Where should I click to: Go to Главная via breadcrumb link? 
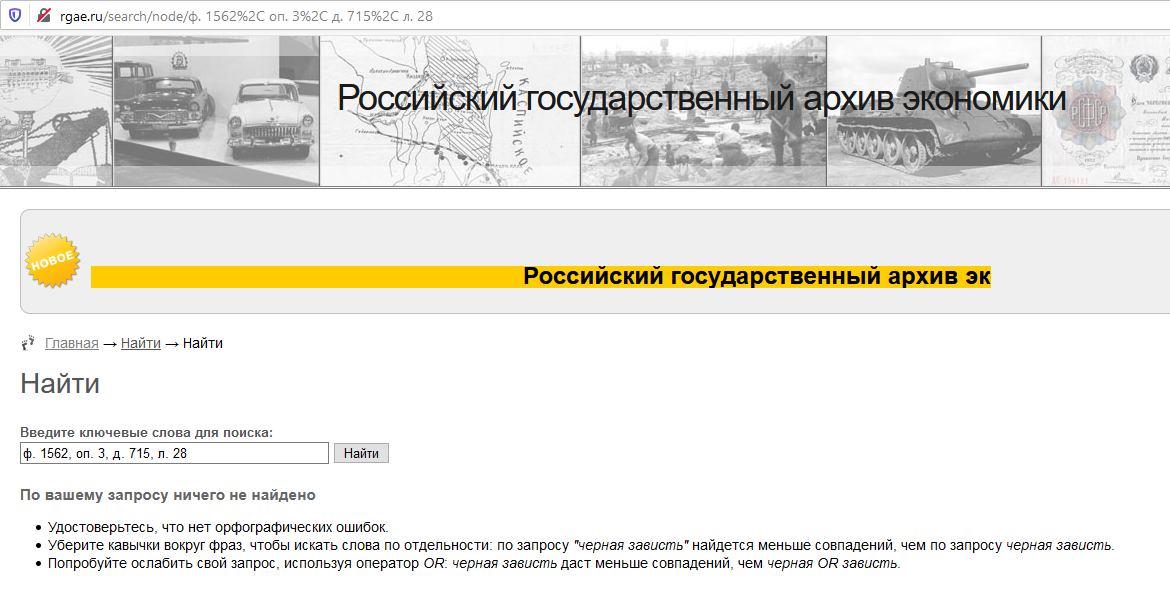(72, 343)
